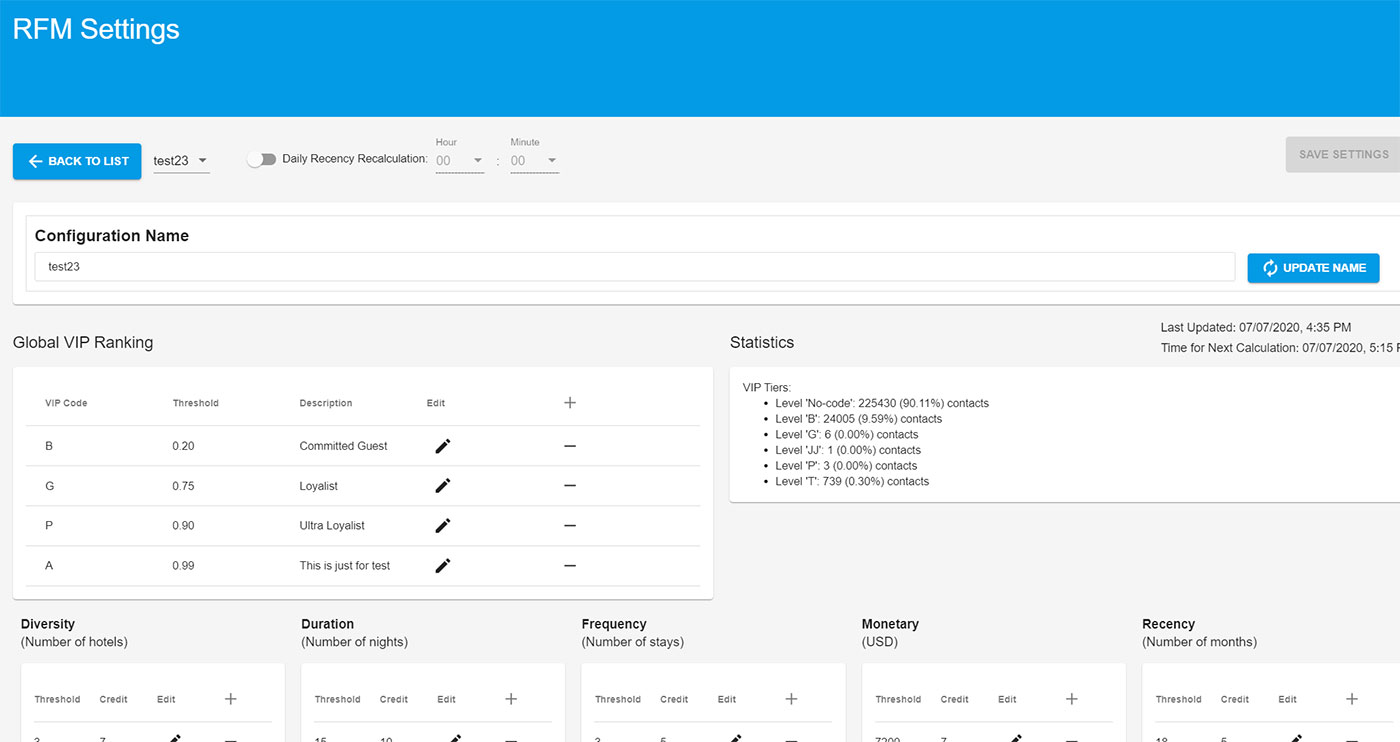Add a new Duration threshold row

pyautogui.click(x=511, y=699)
